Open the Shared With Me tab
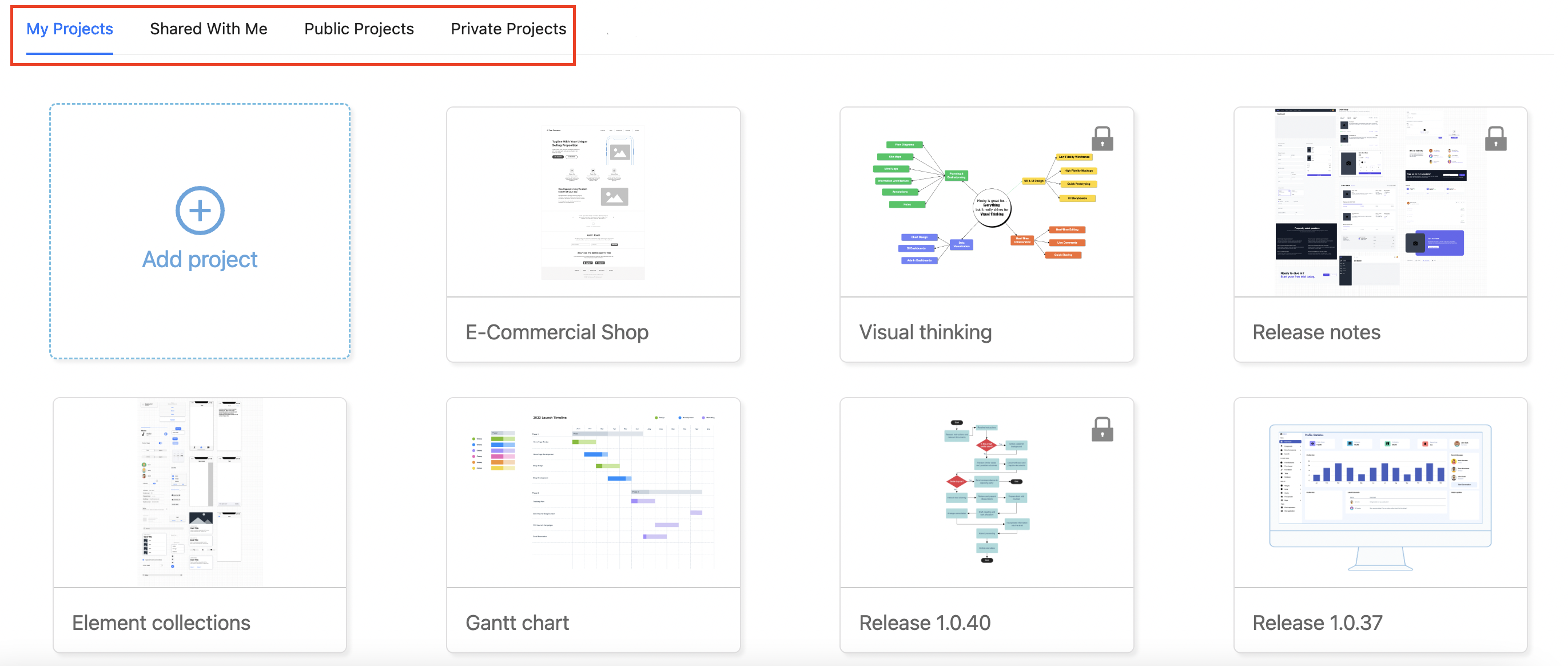Image resolution: width=1568 pixels, height=666 pixels. (208, 29)
